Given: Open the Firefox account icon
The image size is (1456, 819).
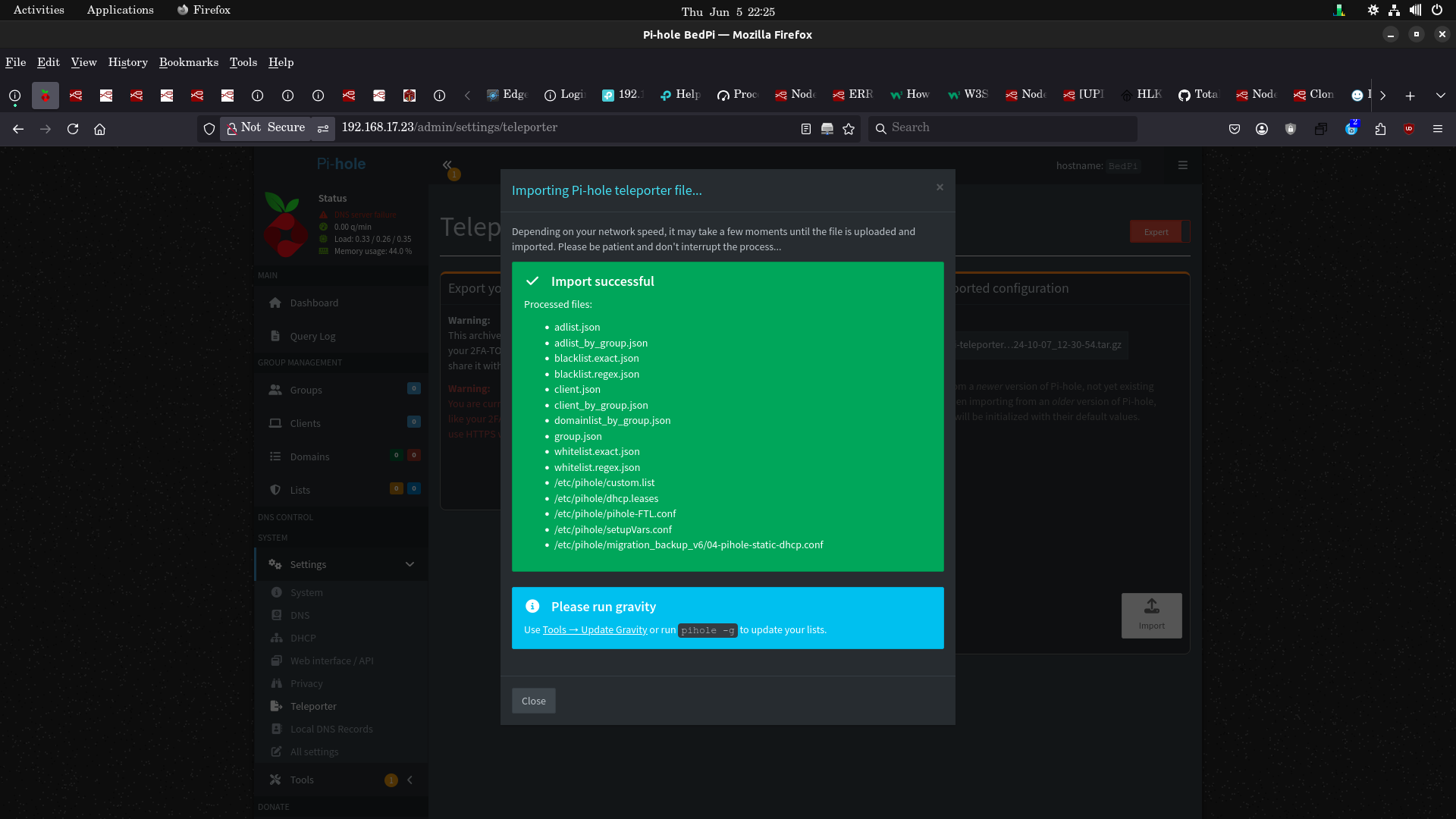Looking at the screenshot, I should (1262, 129).
